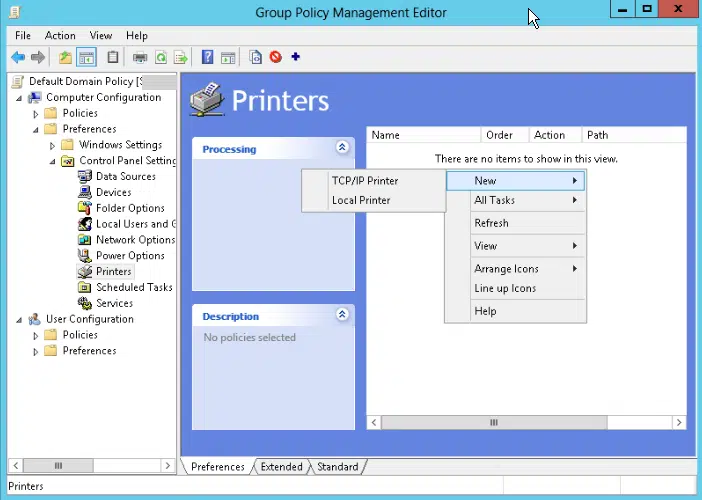Expand the Windows Settings node
This screenshot has height=500, width=702.
[x=52, y=145]
